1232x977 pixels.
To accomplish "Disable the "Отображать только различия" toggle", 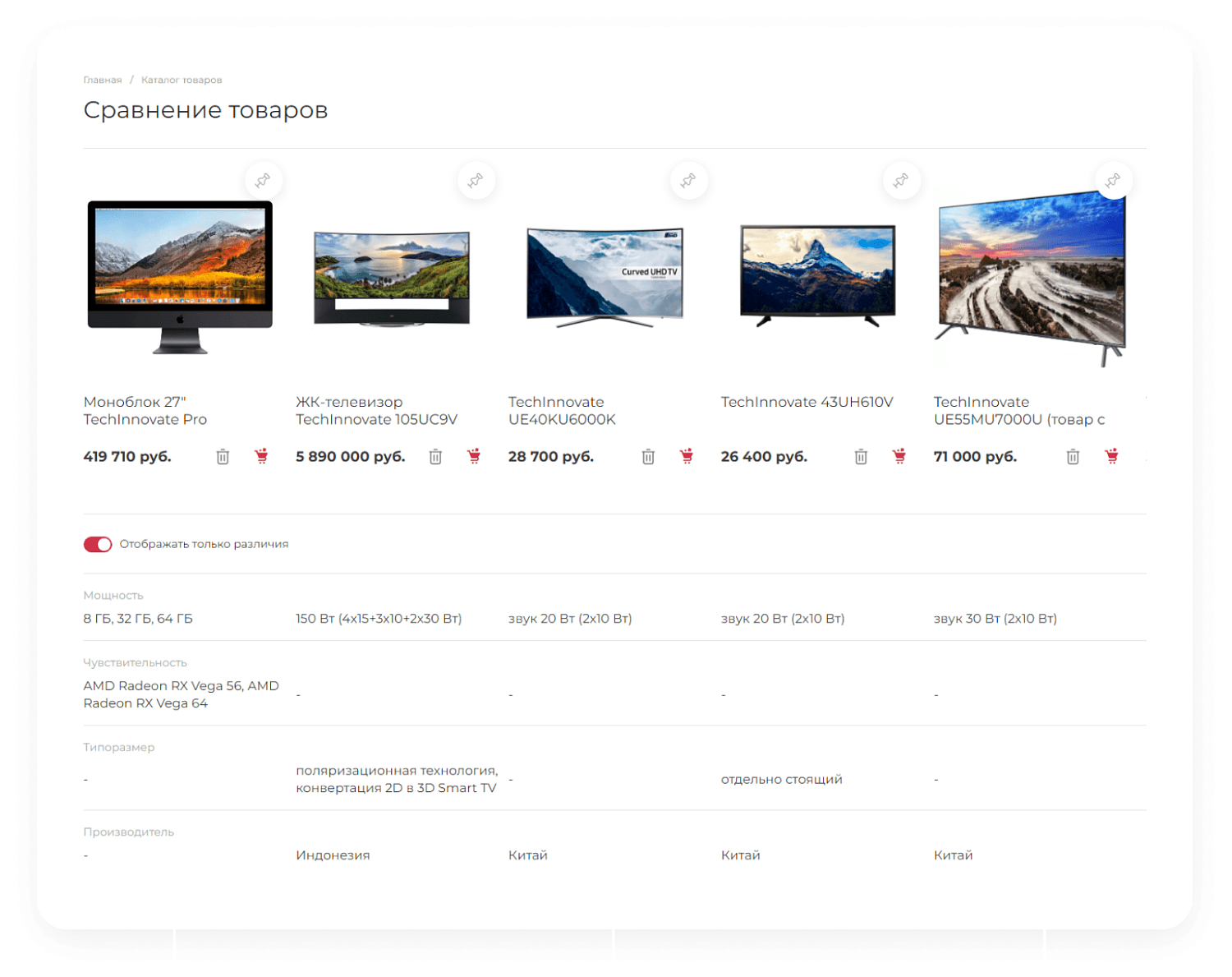I will [97, 544].
